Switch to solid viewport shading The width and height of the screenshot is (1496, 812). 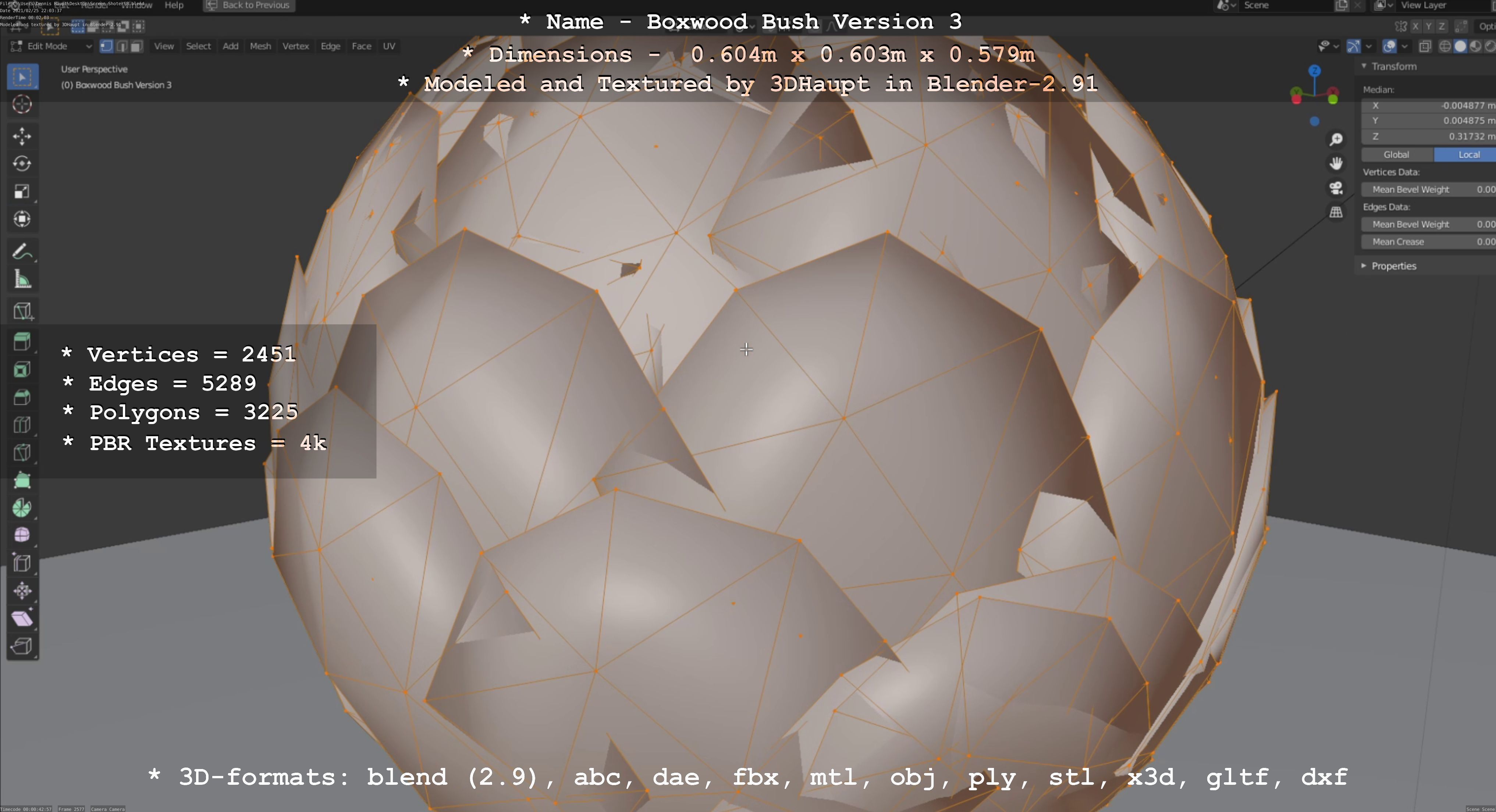tap(1460, 46)
